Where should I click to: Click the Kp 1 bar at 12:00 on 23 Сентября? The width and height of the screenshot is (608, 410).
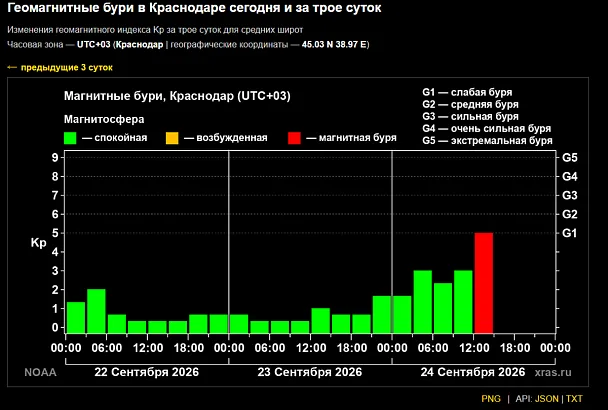click(x=321, y=320)
